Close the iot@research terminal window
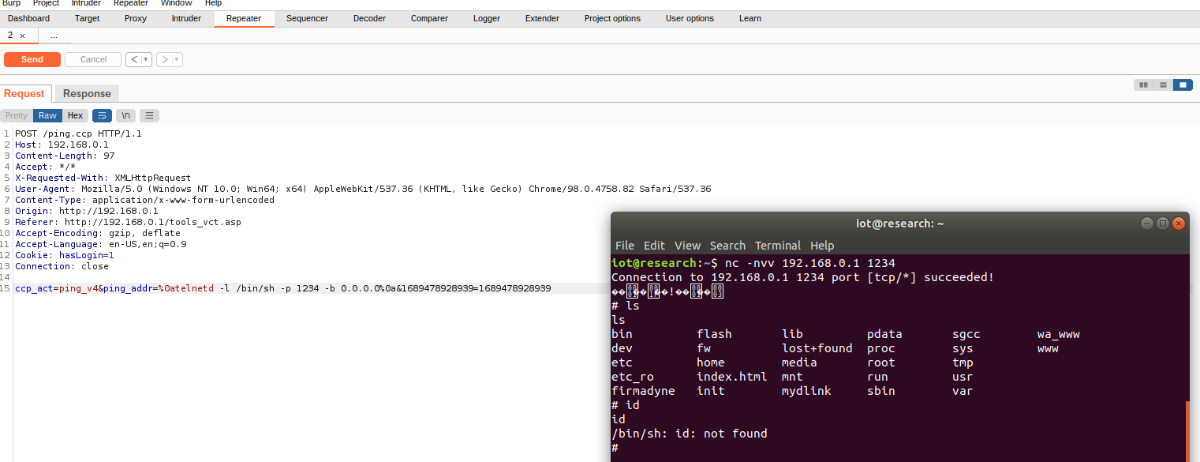Image resolution: width=1200 pixels, height=462 pixels. point(1180,224)
